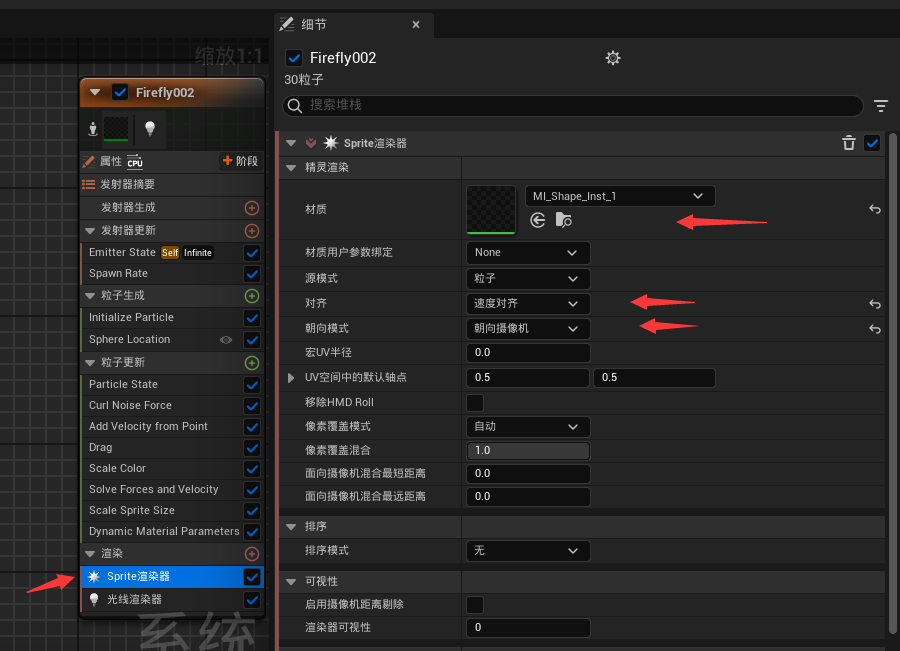Browse to MI_Shape_Inst_1 with the magnifier icon
This screenshot has width=900, height=651.
(563, 220)
